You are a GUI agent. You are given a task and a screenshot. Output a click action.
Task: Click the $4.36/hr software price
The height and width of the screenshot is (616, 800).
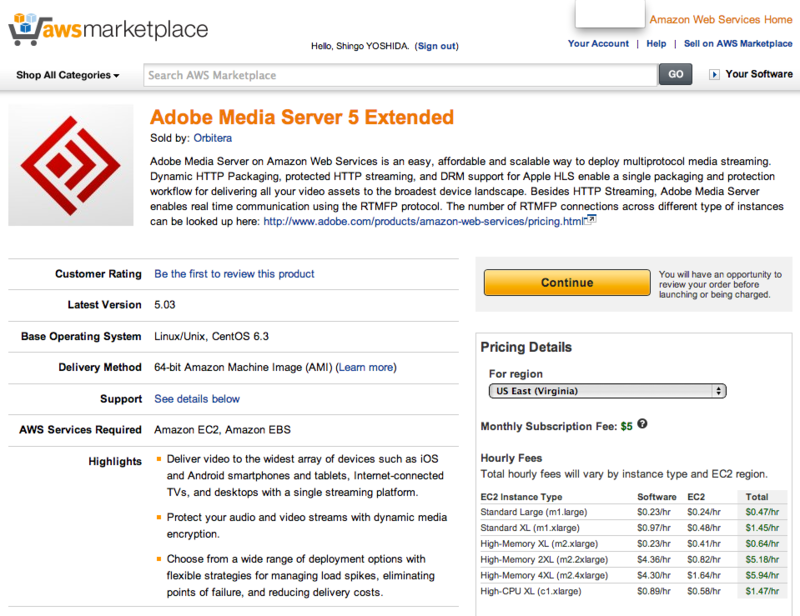coord(654,559)
